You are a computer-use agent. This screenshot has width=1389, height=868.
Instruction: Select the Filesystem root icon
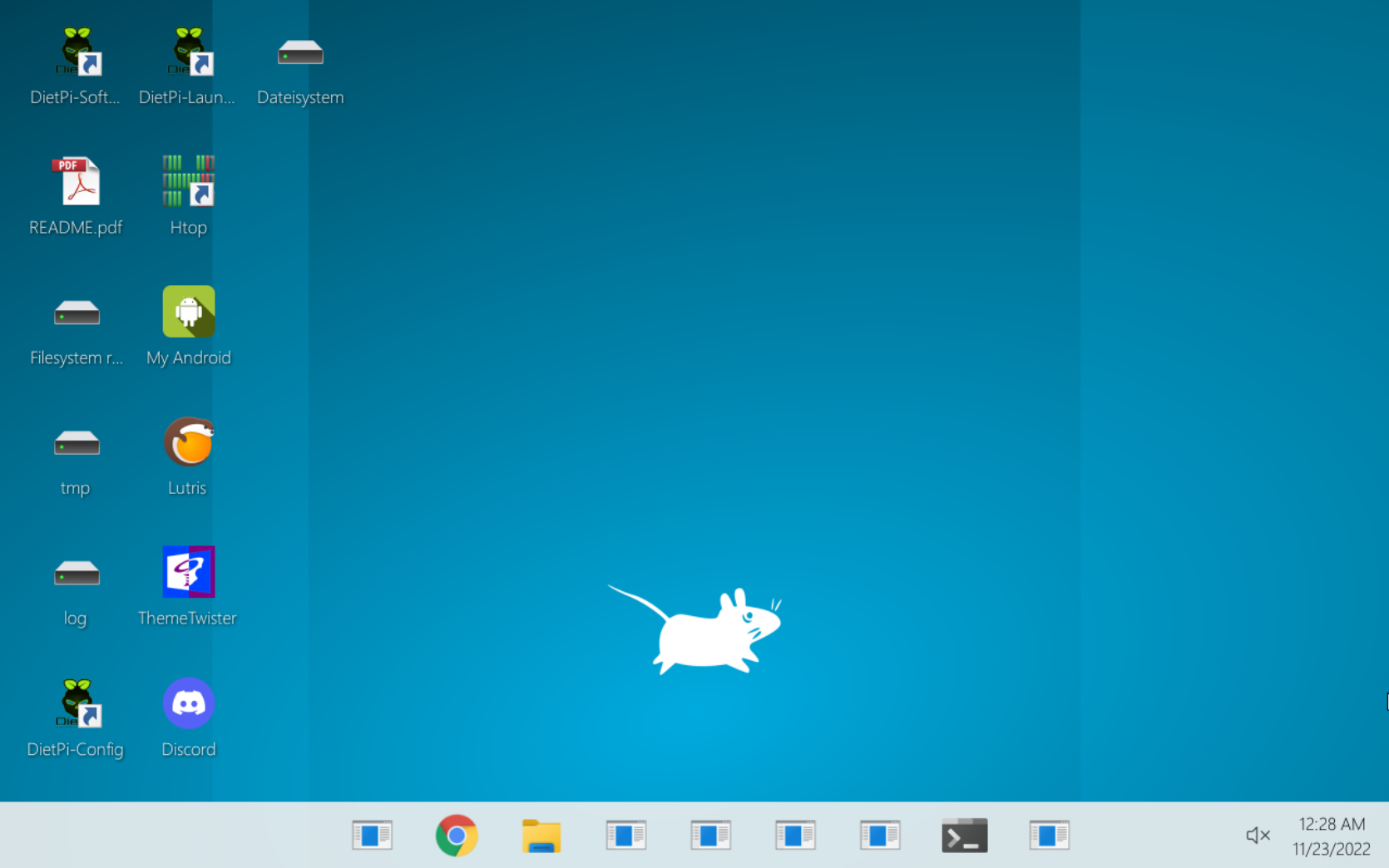point(76,313)
